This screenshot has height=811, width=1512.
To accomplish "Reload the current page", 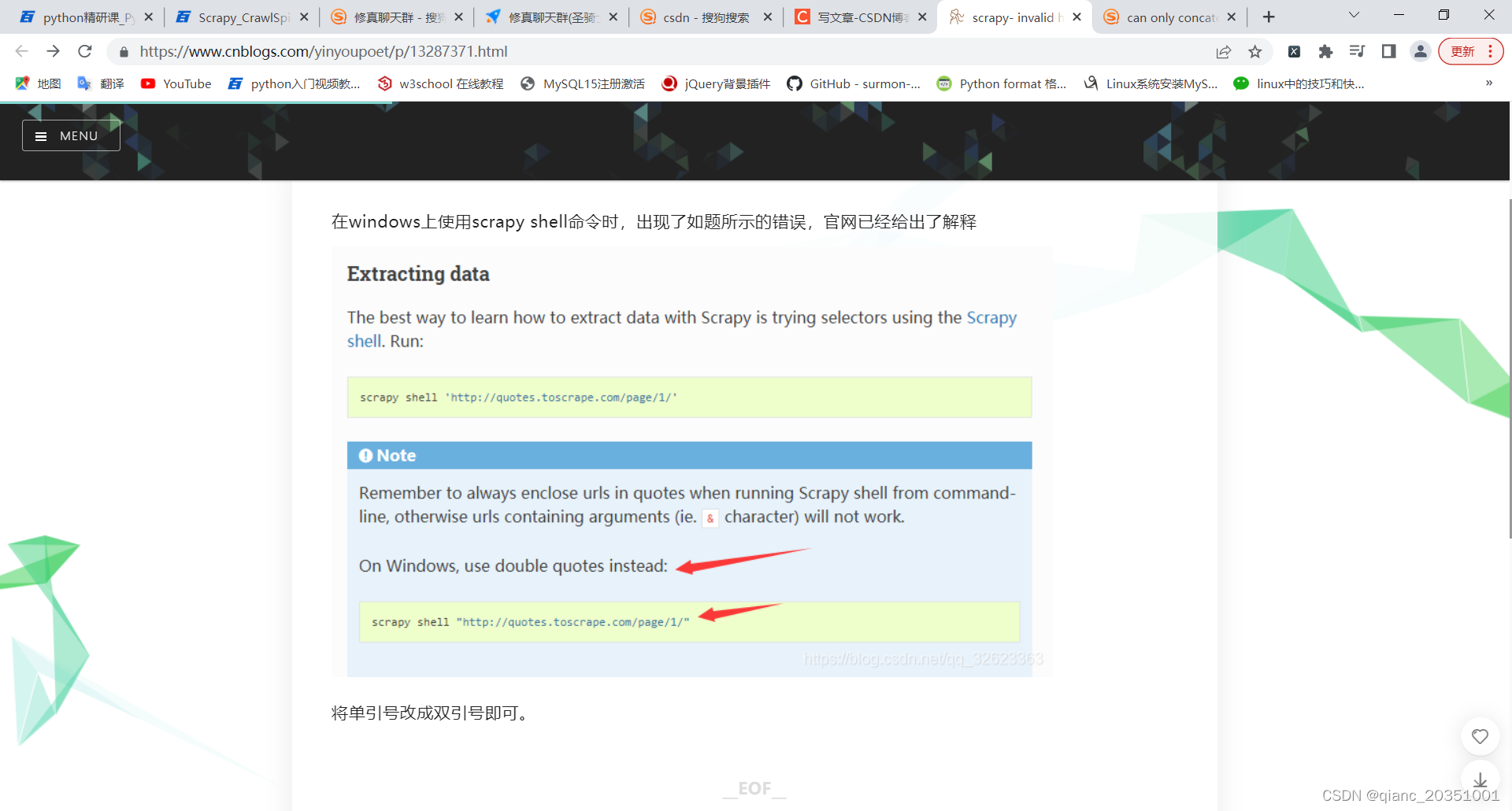I will (84, 51).
